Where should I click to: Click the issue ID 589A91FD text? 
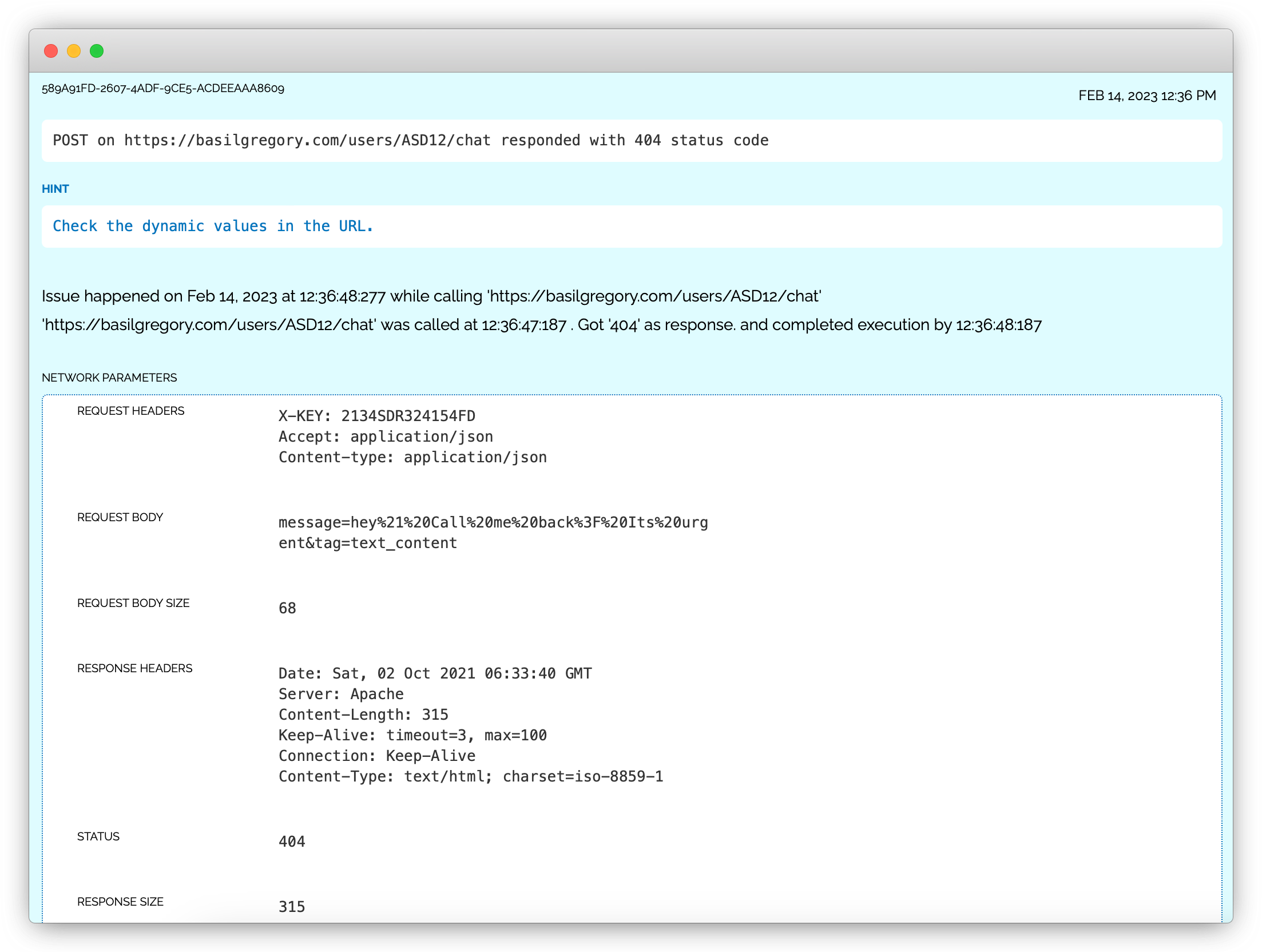[162, 88]
